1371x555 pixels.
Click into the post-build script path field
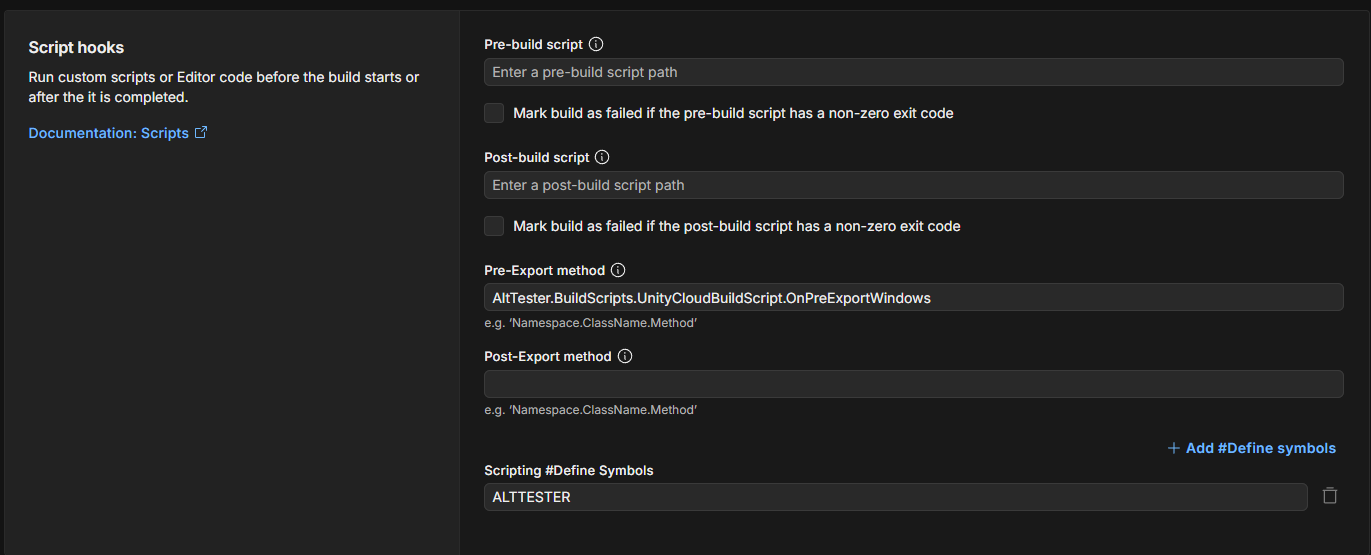[x=913, y=185]
